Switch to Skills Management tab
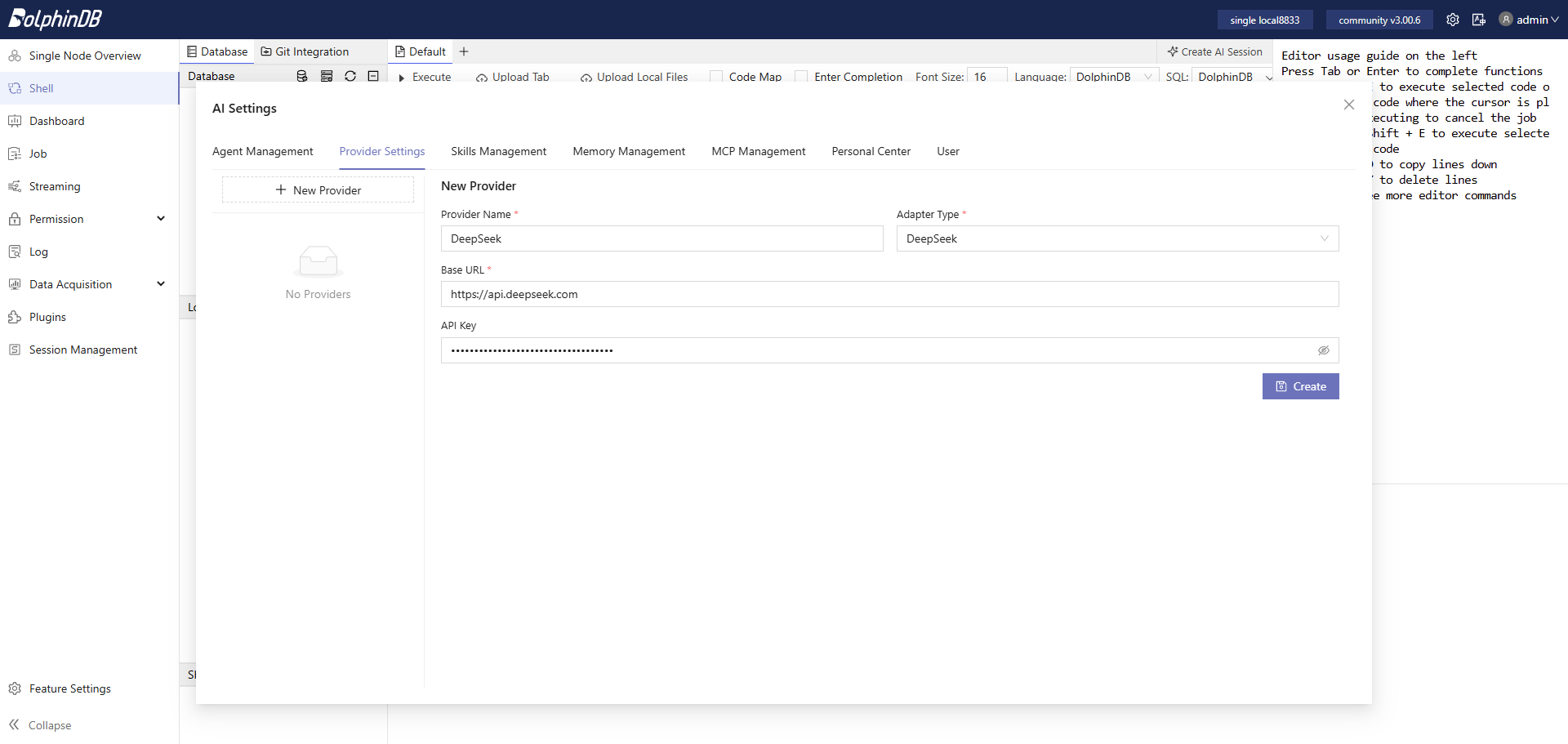Viewport: 1568px width, 744px height. click(x=499, y=151)
